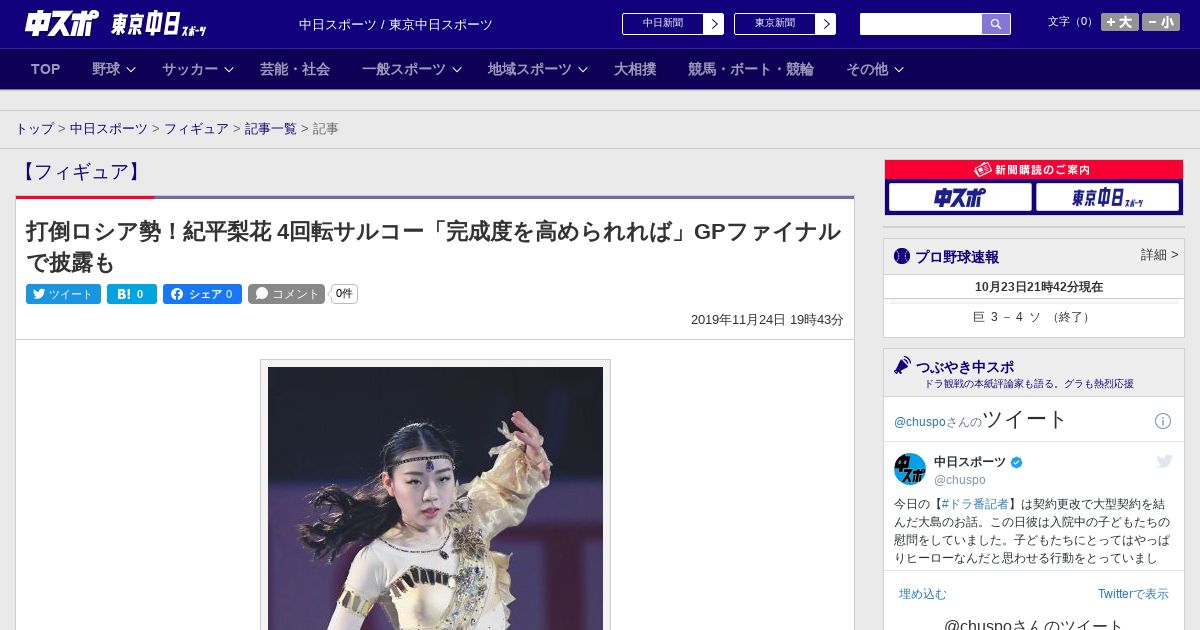Focus the header search input field
This screenshot has height=630, width=1200.
click(921, 24)
